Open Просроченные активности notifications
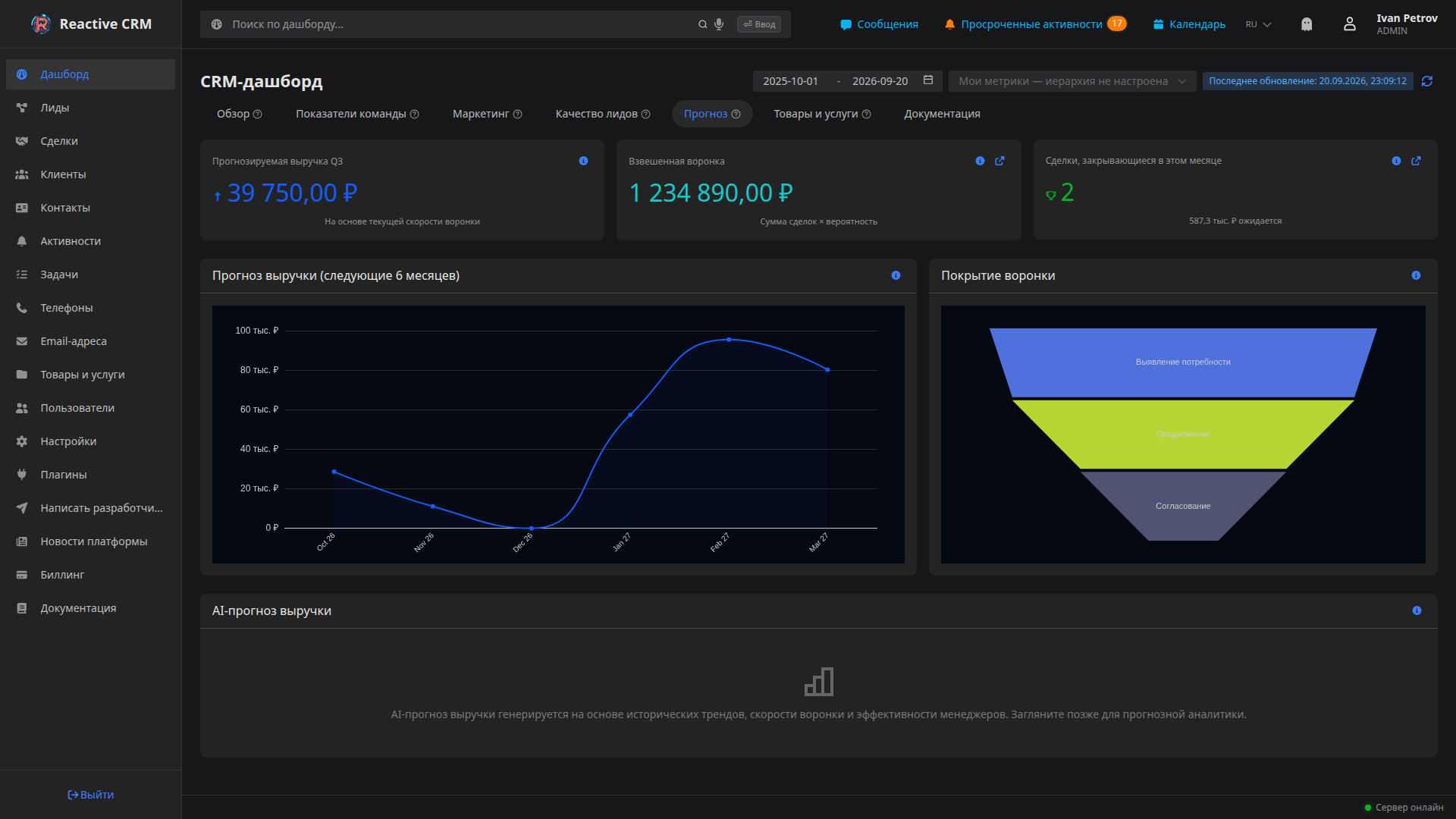Viewport: 1456px width, 819px height. 1035,24
